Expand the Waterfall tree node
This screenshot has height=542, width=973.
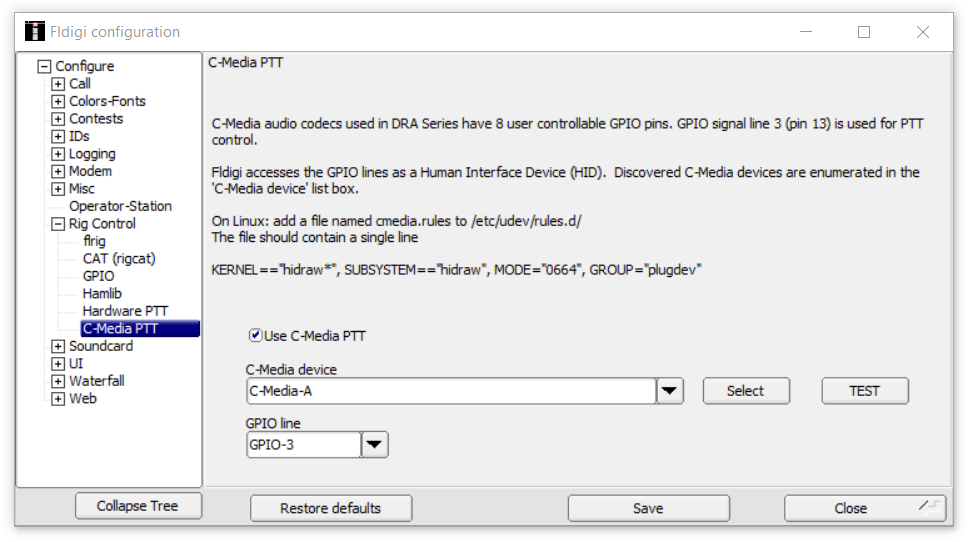(58, 381)
